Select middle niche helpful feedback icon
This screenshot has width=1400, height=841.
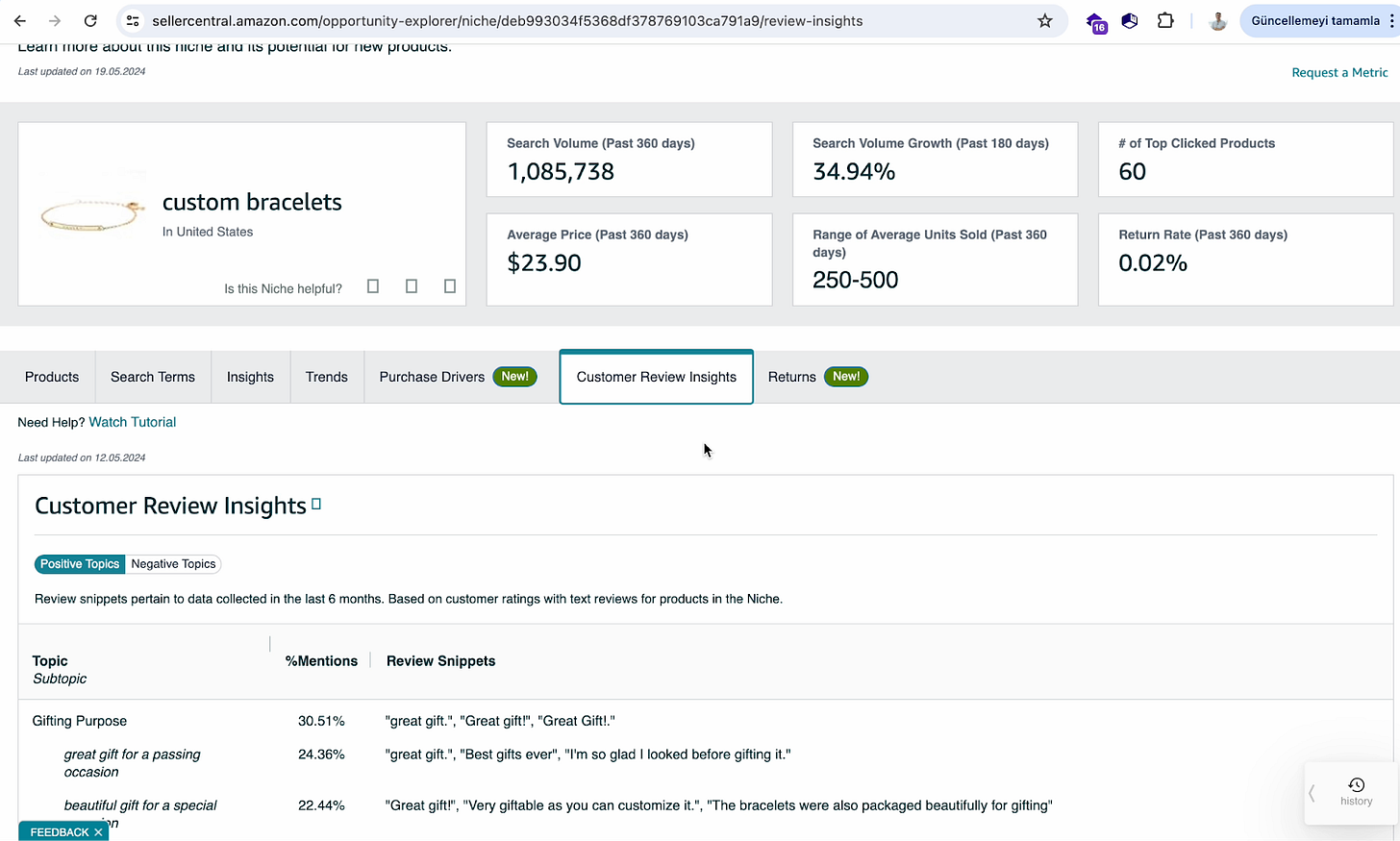[x=412, y=286]
